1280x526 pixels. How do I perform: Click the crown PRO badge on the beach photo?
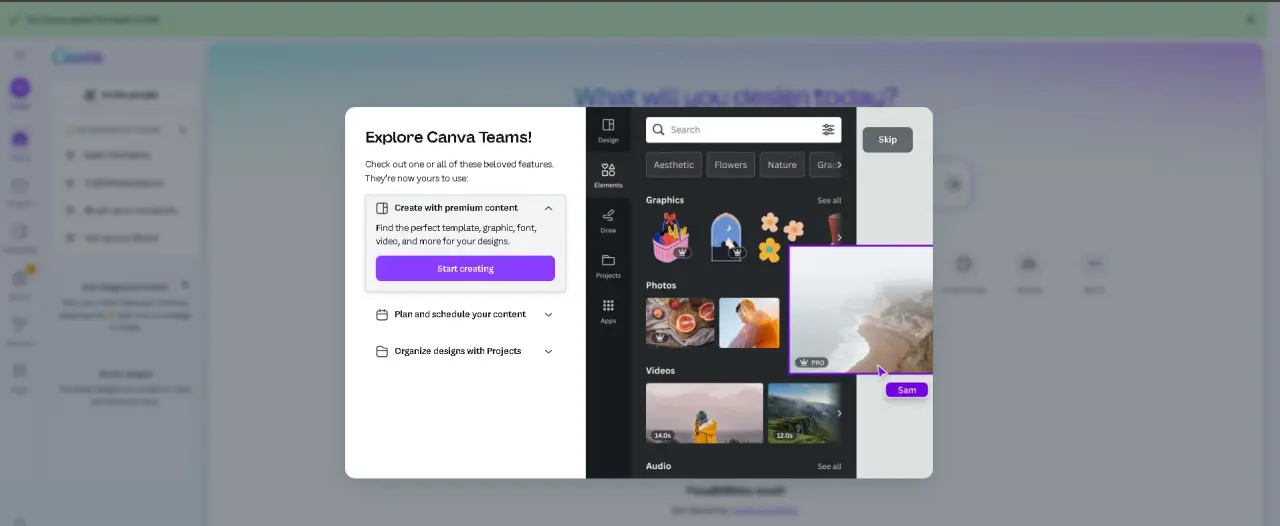pos(811,362)
